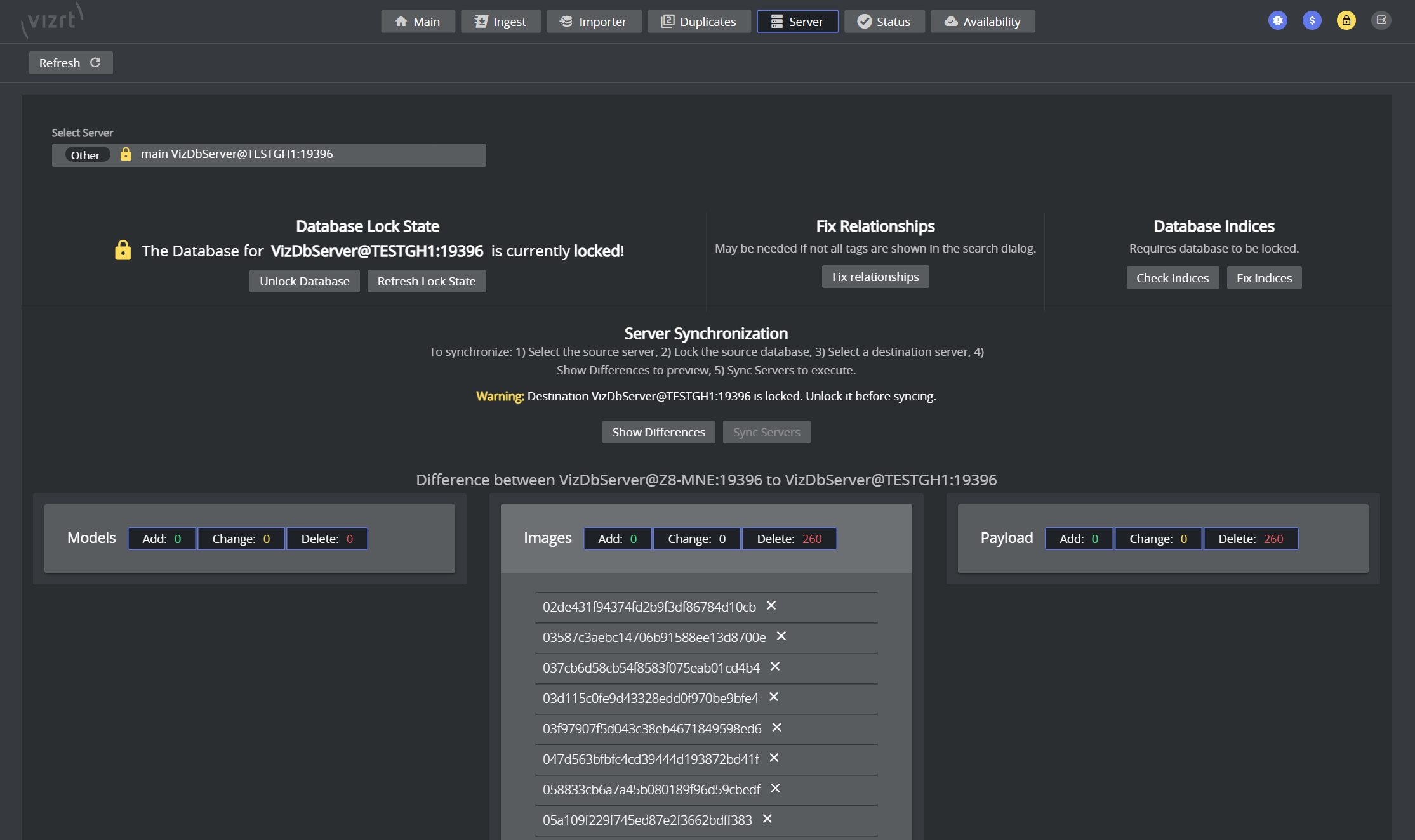Click the Vizrt logo

[x=52, y=20]
